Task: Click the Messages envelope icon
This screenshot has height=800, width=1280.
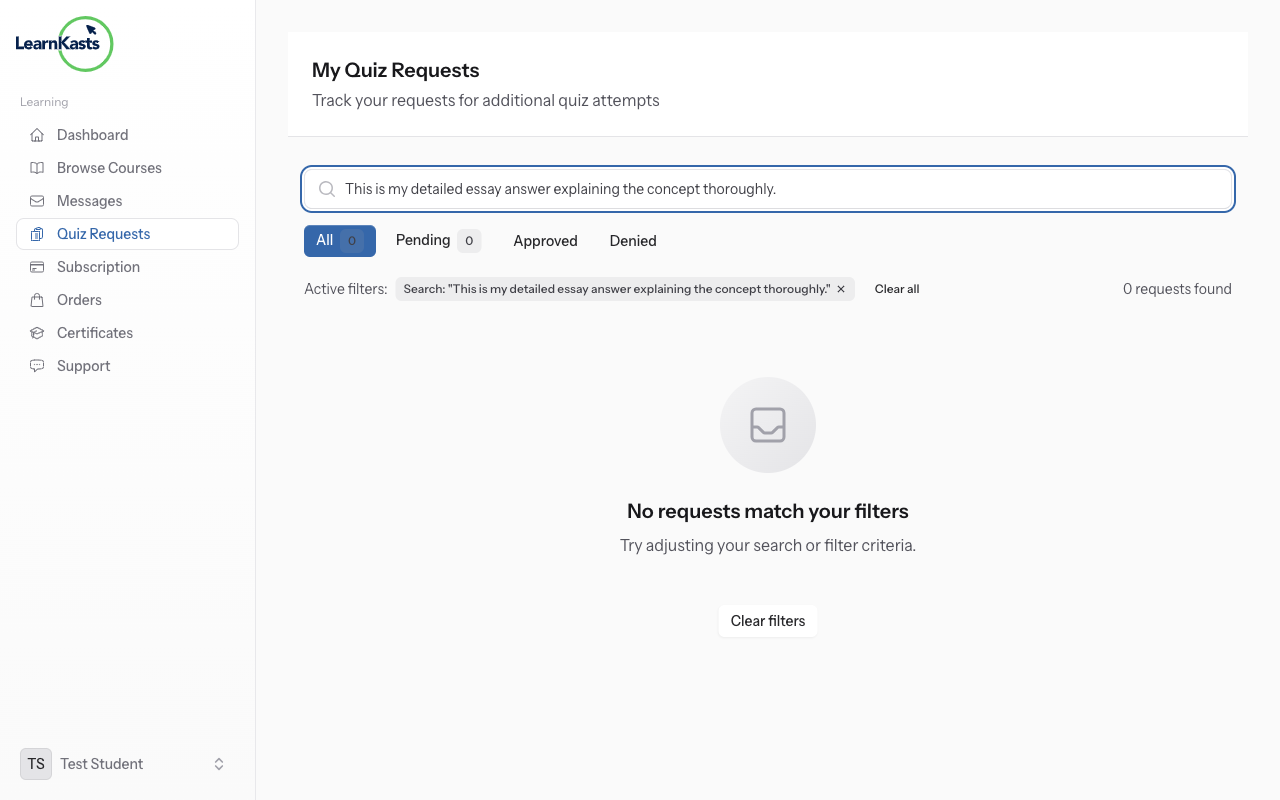Action: [36, 200]
